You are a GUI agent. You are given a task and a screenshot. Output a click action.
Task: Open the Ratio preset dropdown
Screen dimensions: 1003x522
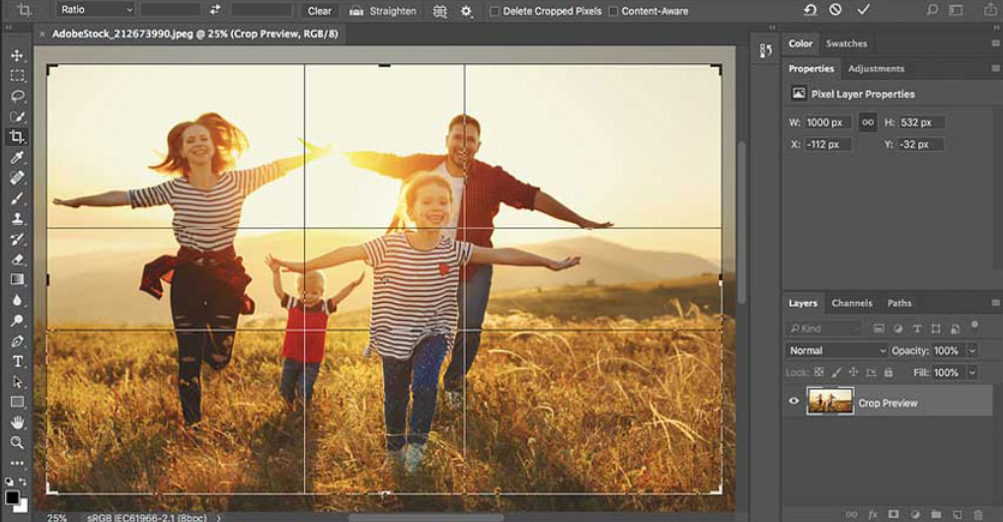point(96,10)
